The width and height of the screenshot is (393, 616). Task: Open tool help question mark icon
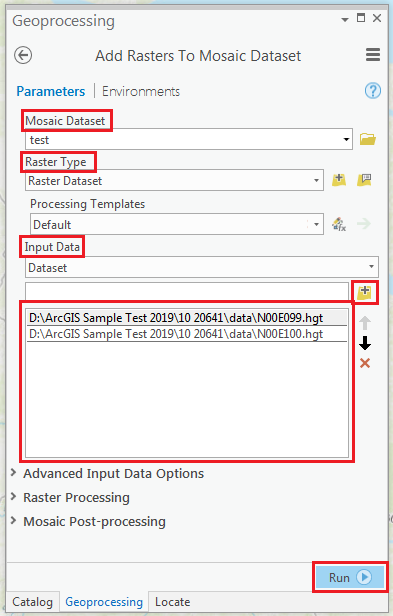tap(373, 91)
